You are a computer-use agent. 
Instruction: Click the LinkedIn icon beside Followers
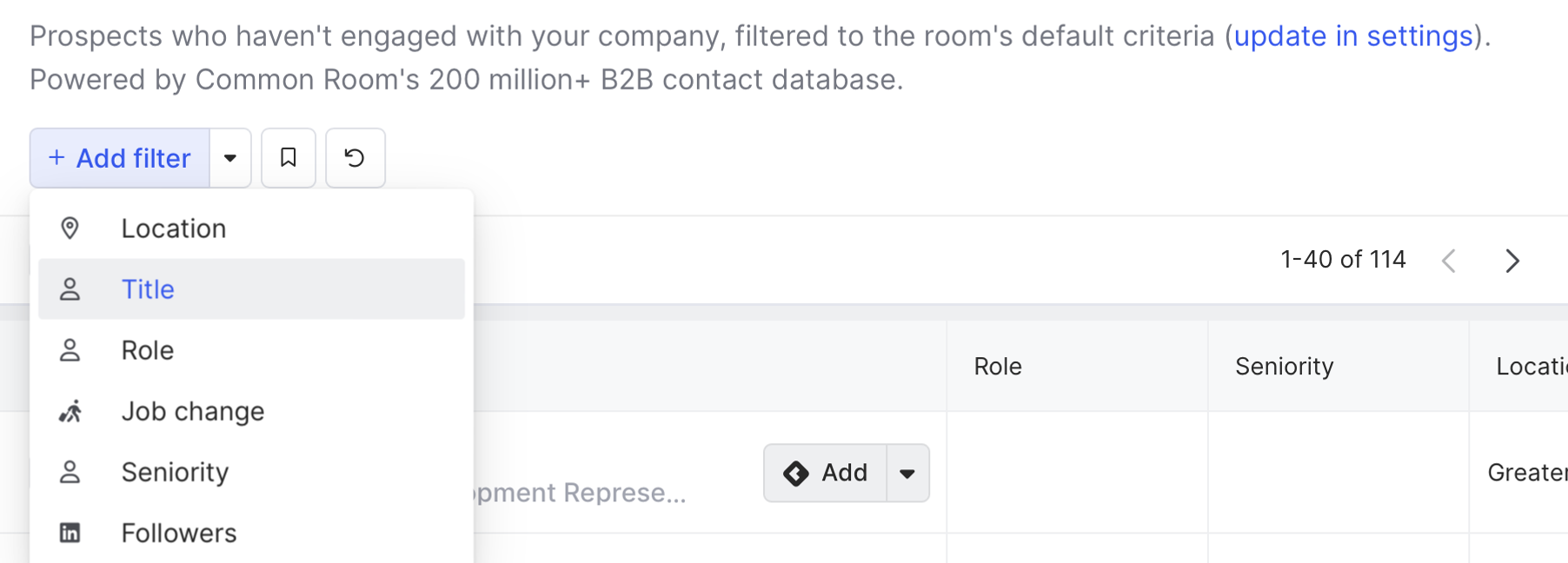click(70, 533)
